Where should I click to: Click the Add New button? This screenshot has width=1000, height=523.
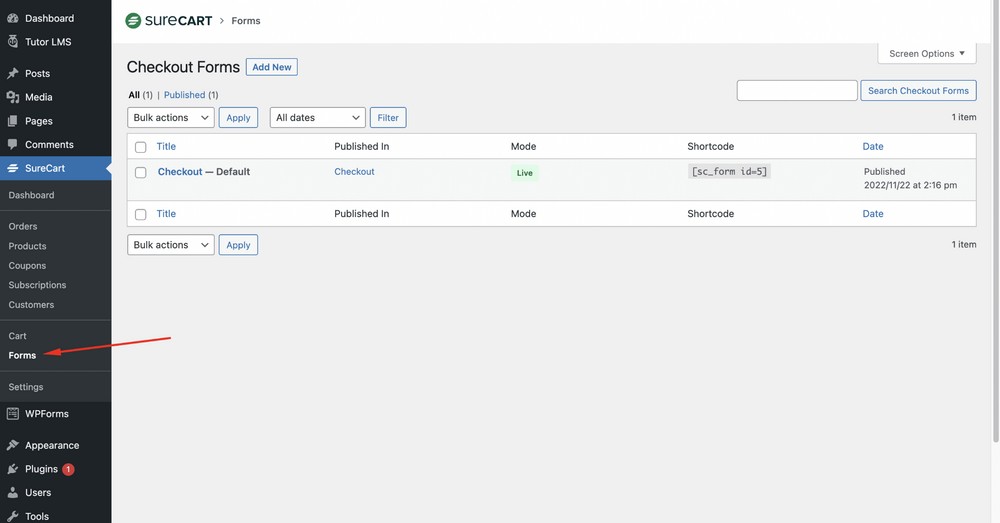[x=272, y=67]
